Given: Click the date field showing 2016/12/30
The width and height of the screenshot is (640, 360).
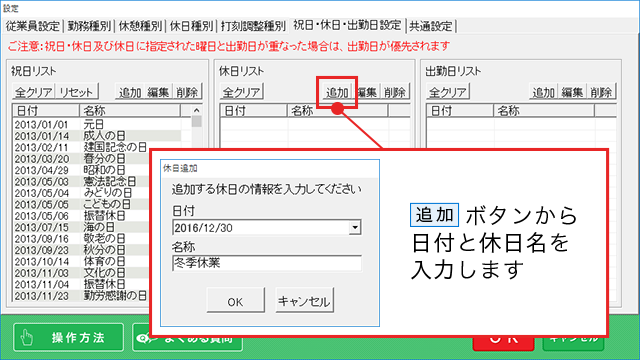Looking at the screenshot, I should coord(261,227).
